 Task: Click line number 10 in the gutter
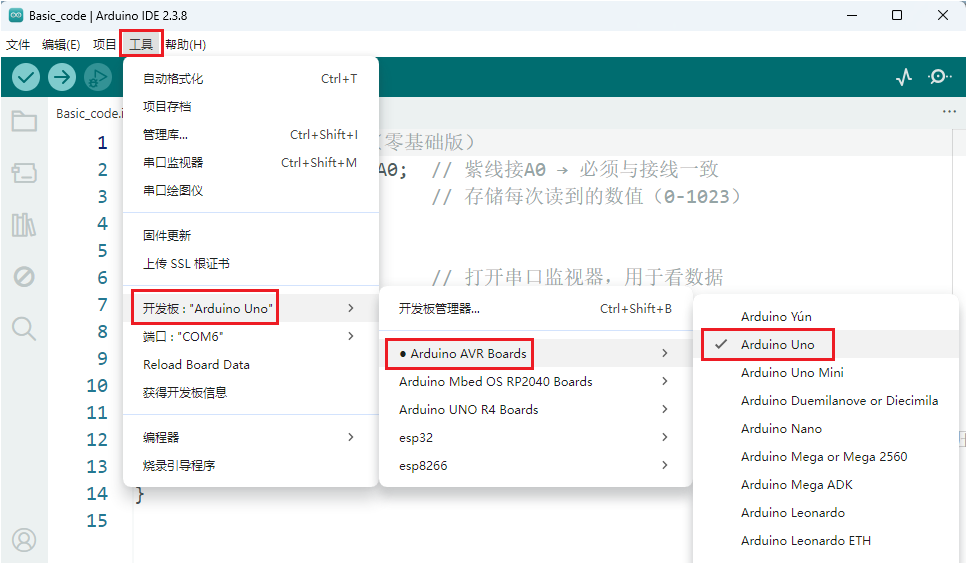click(97, 386)
